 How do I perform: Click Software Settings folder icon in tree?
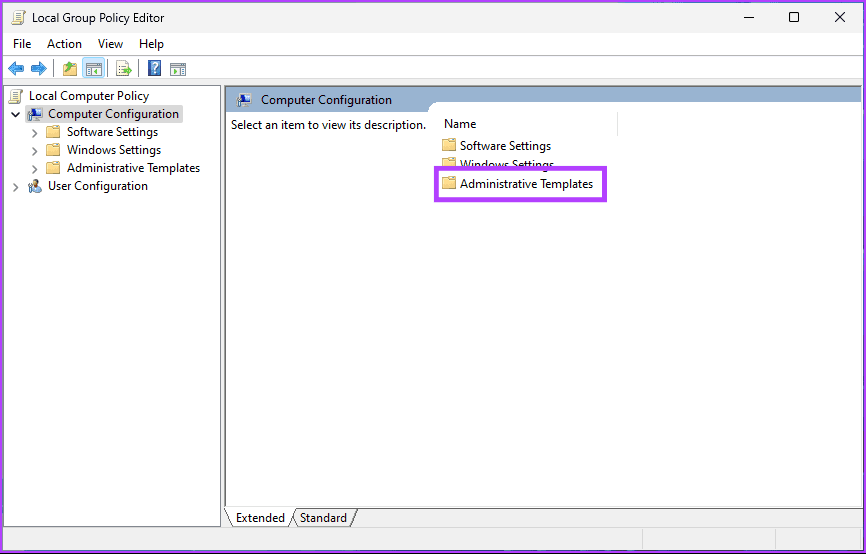point(53,132)
